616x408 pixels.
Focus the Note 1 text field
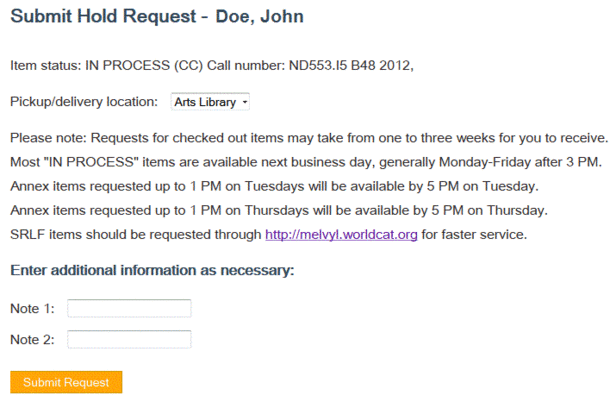click(129, 308)
